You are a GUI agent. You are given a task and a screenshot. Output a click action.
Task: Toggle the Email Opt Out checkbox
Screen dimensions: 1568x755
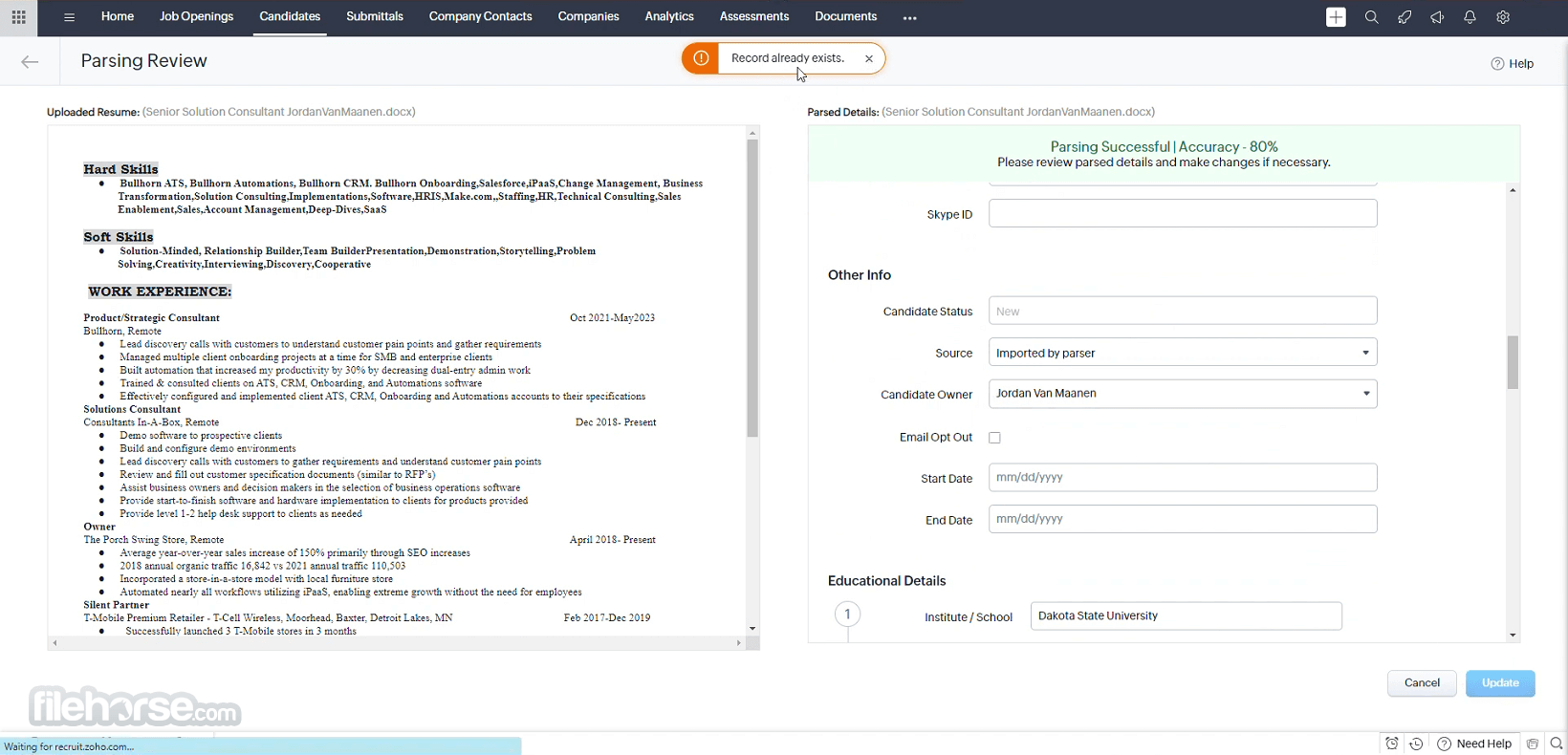994,438
